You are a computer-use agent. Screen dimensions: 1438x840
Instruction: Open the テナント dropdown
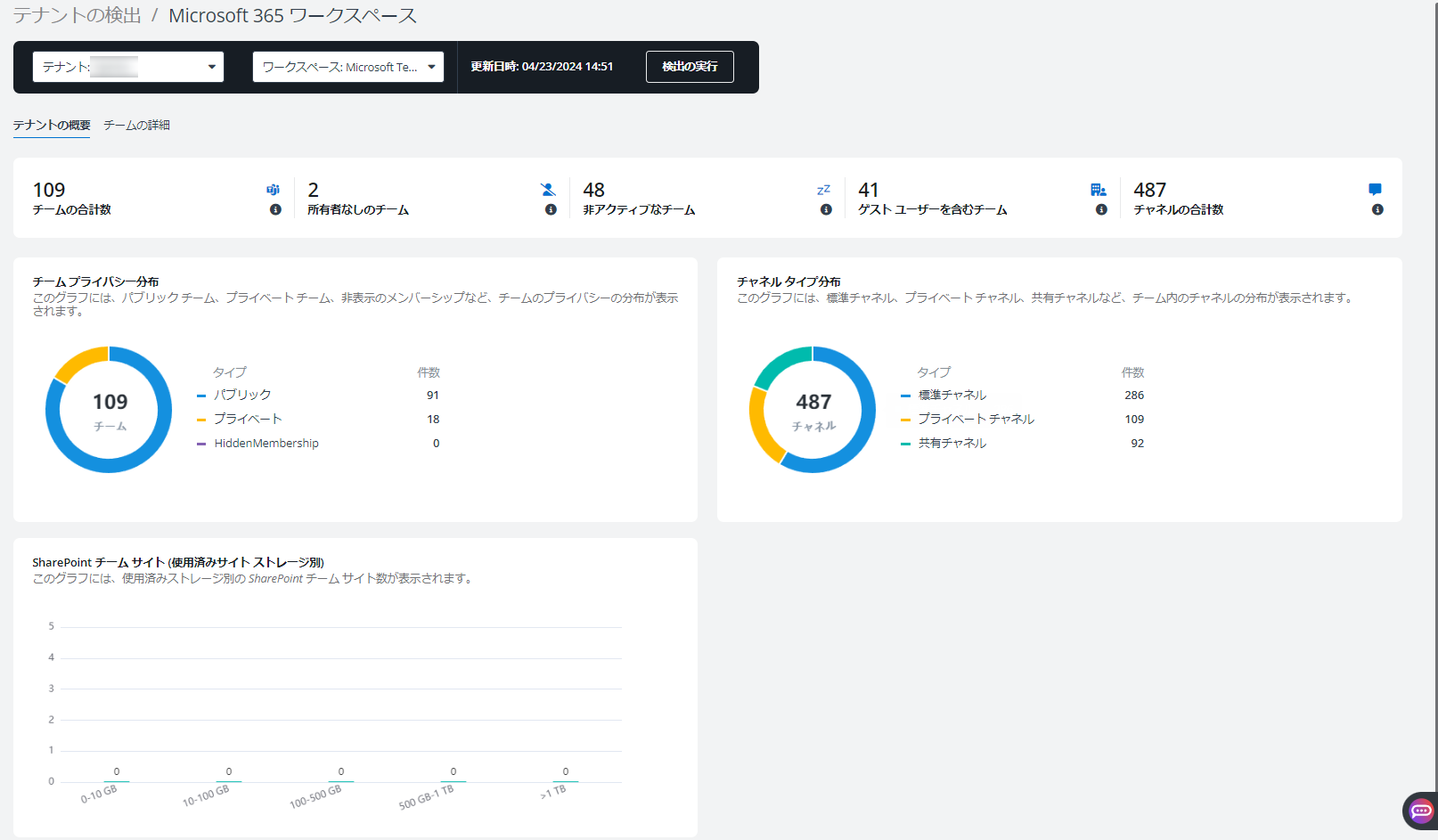(128, 67)
